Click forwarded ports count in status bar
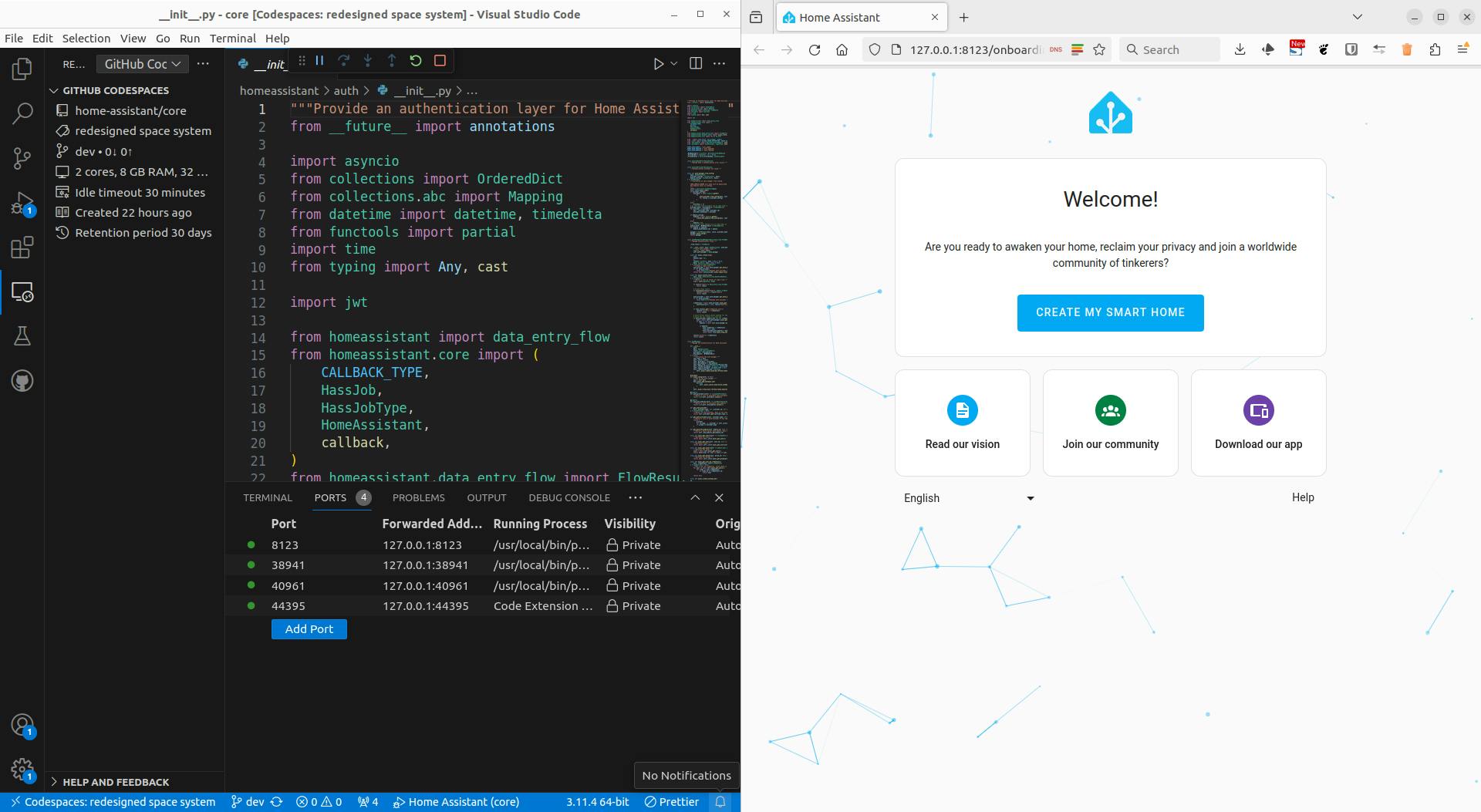 [368, 802]
